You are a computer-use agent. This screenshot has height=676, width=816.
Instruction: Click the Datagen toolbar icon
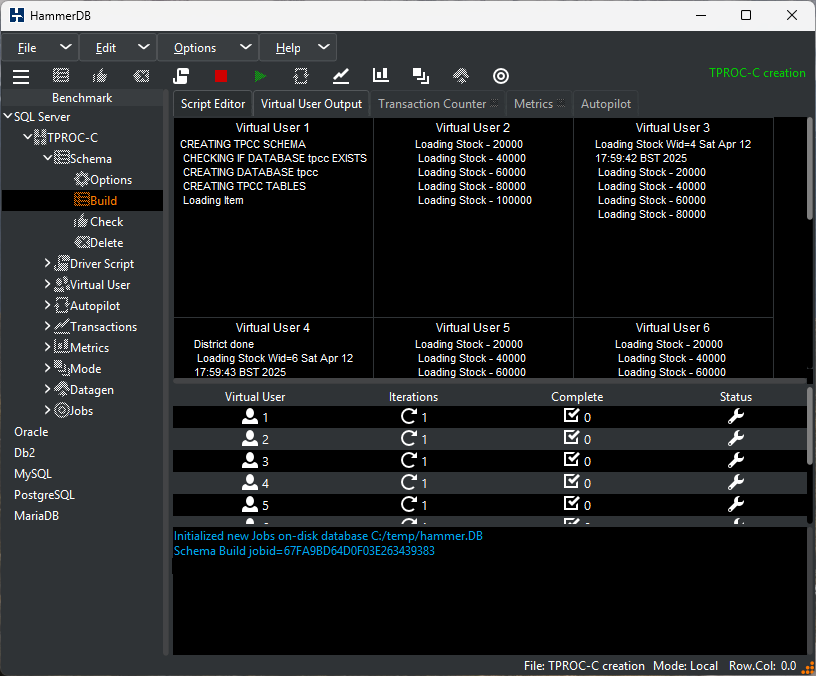point(461,76)
